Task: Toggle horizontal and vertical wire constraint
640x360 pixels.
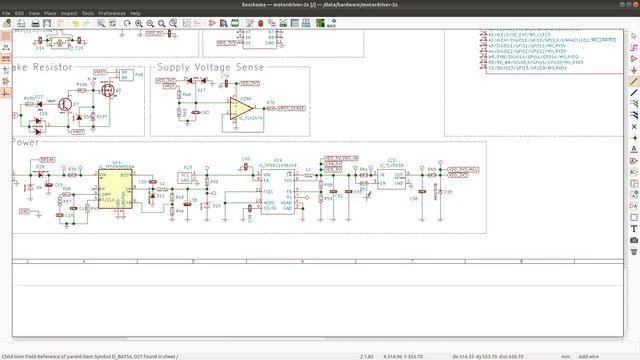Action: pos(6,93)
